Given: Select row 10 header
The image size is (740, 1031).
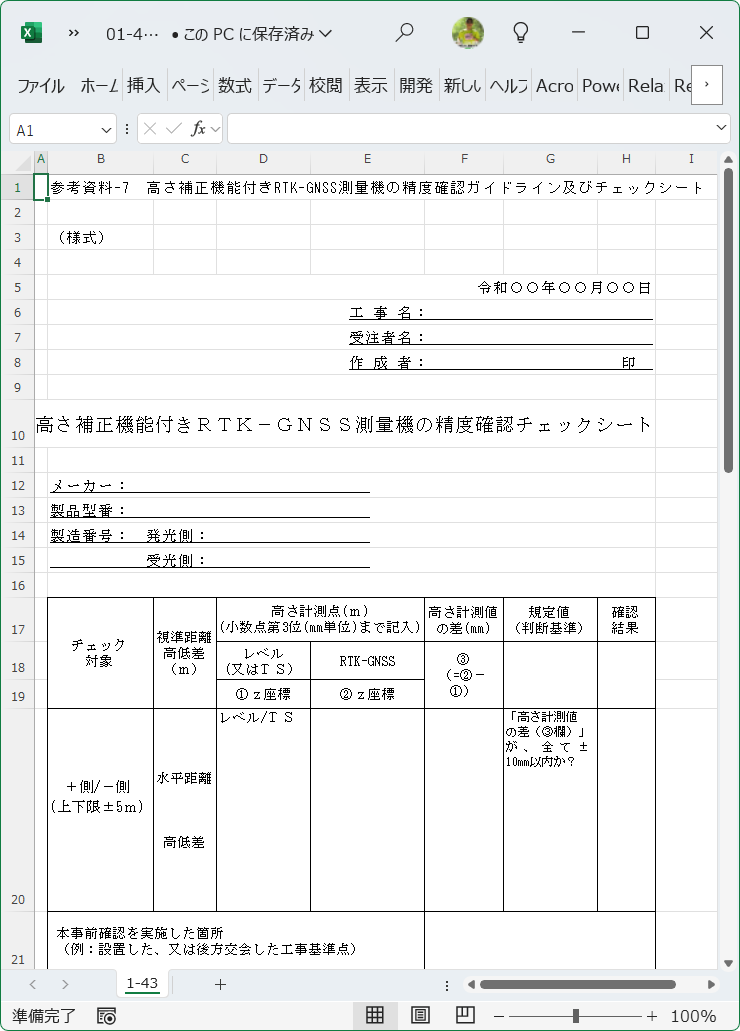Looking at the screenshot, I should [x=18, y=424].
